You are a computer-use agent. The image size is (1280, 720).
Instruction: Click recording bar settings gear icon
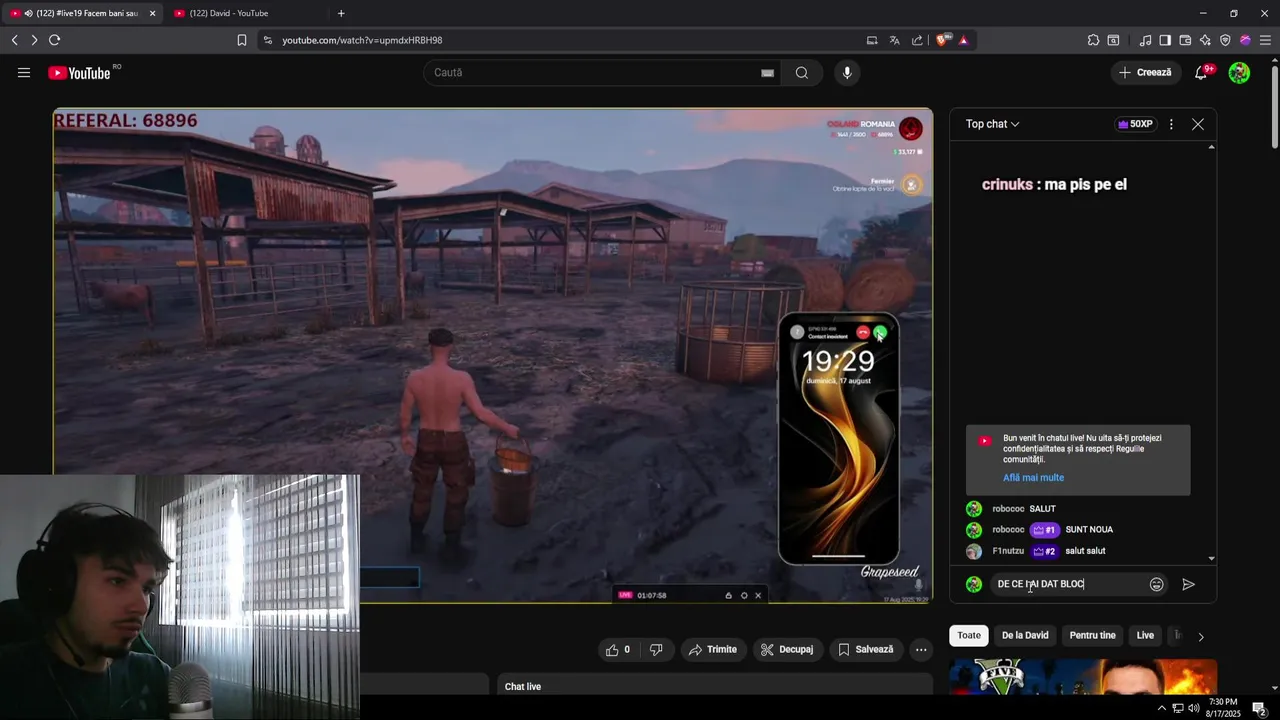tap(743, 595)
